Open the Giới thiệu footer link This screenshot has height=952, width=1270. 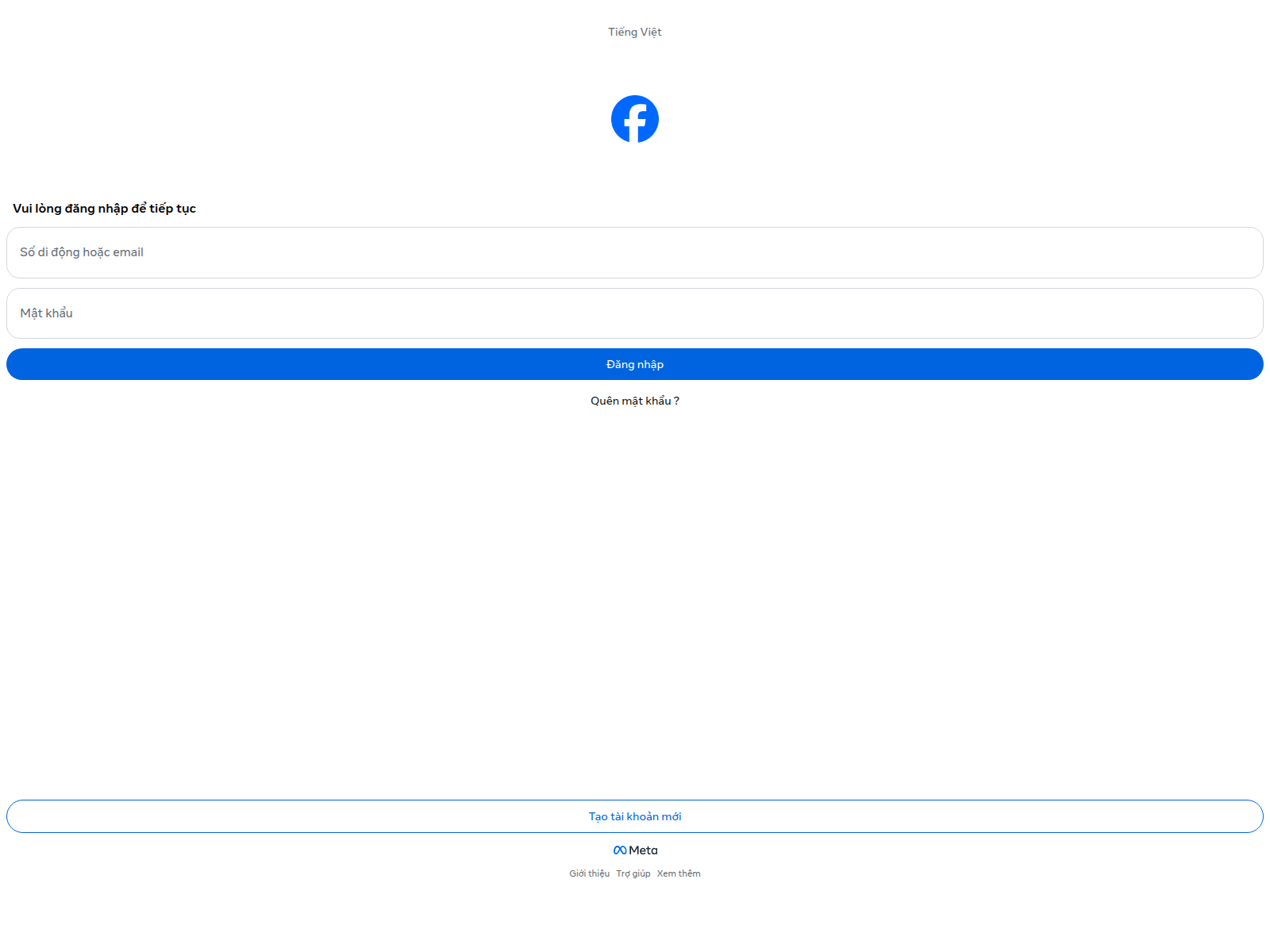pos(589,873)
